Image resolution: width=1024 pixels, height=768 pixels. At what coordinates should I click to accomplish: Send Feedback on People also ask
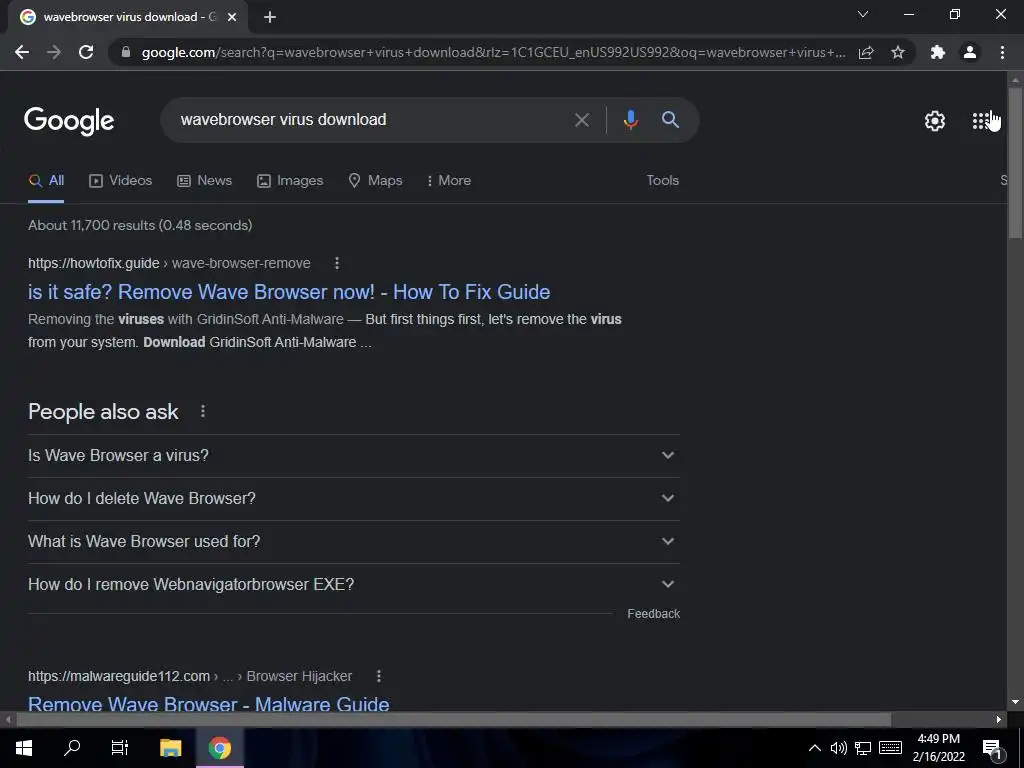pyautogui.click(x=654, y=614)
